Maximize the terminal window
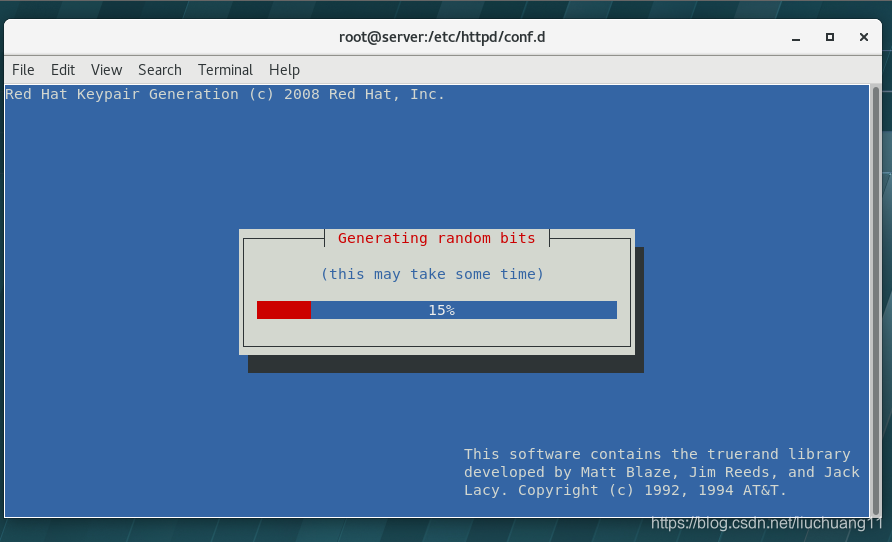The height and width of the screenshot is (542, 892). pos(830,37)
